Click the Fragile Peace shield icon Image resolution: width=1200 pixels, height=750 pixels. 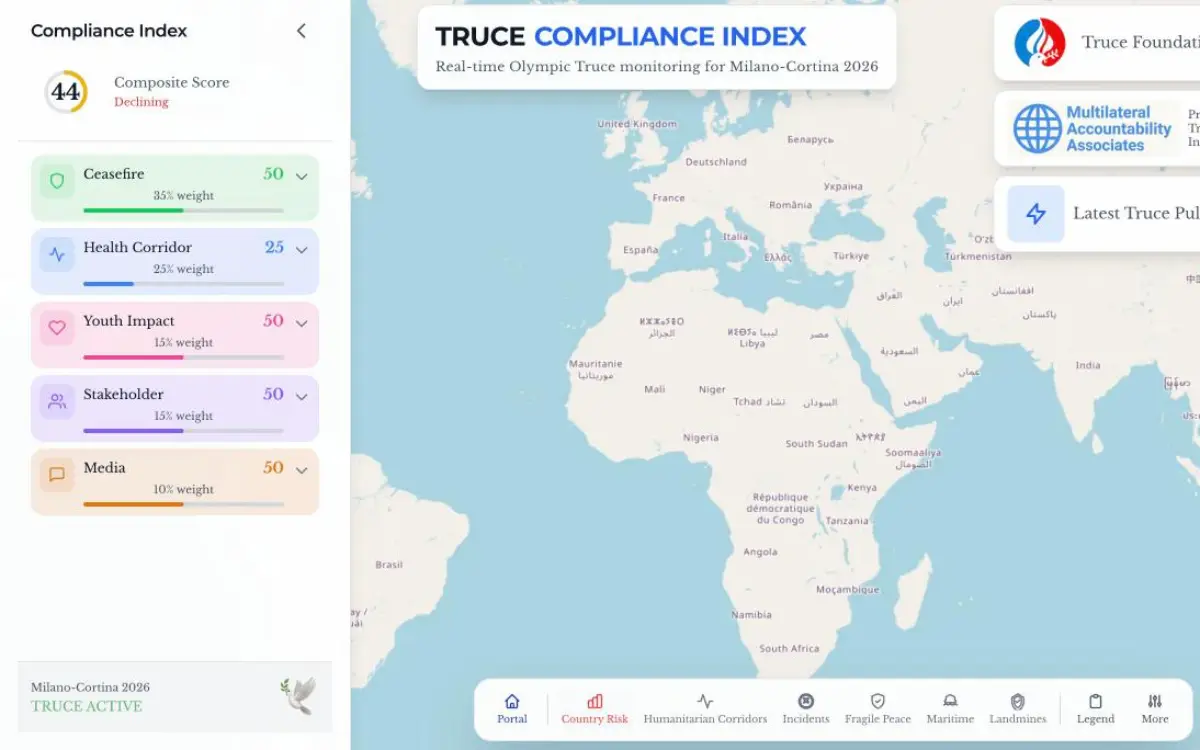tap(878, 701)
